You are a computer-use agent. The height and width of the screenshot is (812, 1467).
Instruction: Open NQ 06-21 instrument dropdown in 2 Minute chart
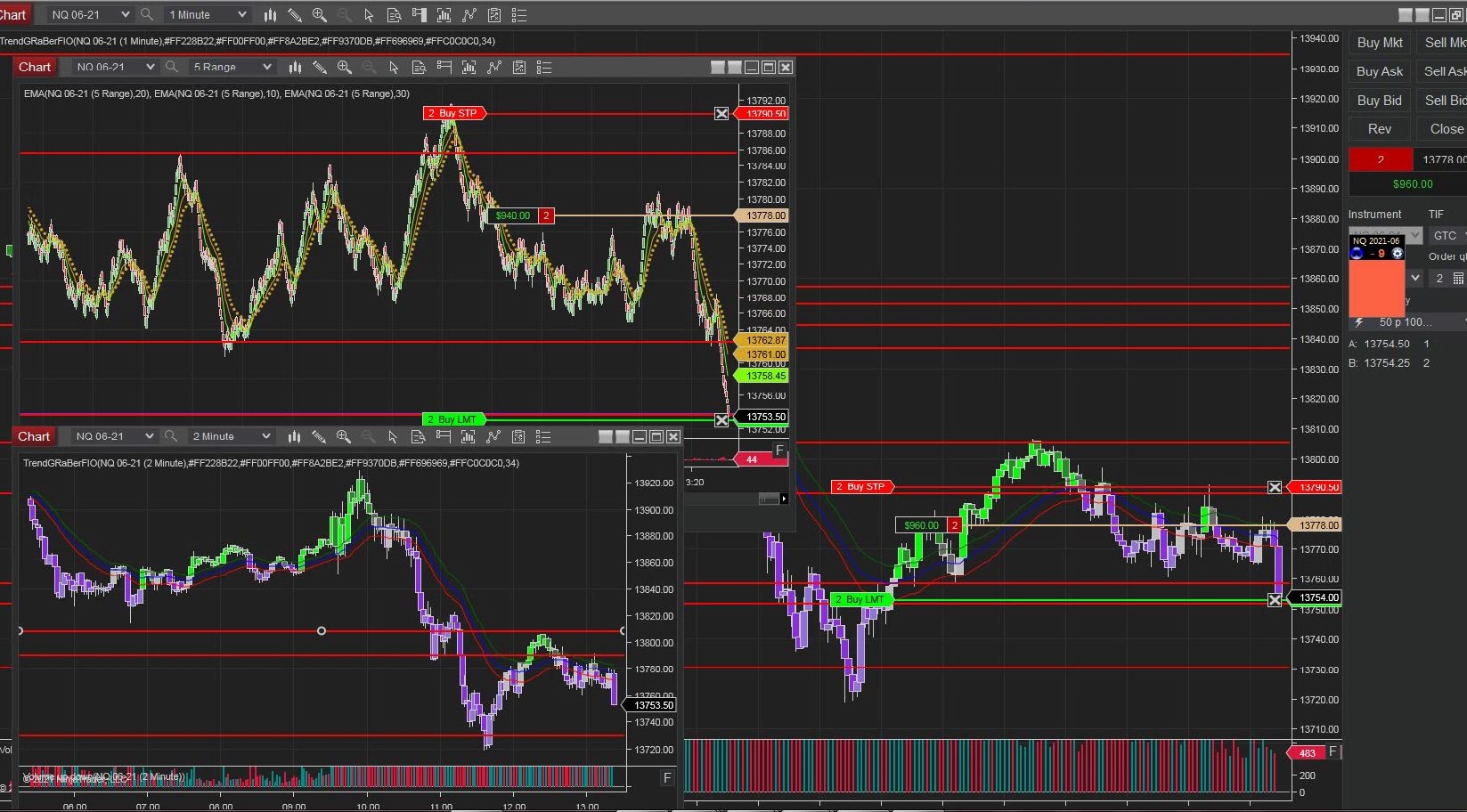click(x=113, y=436)
